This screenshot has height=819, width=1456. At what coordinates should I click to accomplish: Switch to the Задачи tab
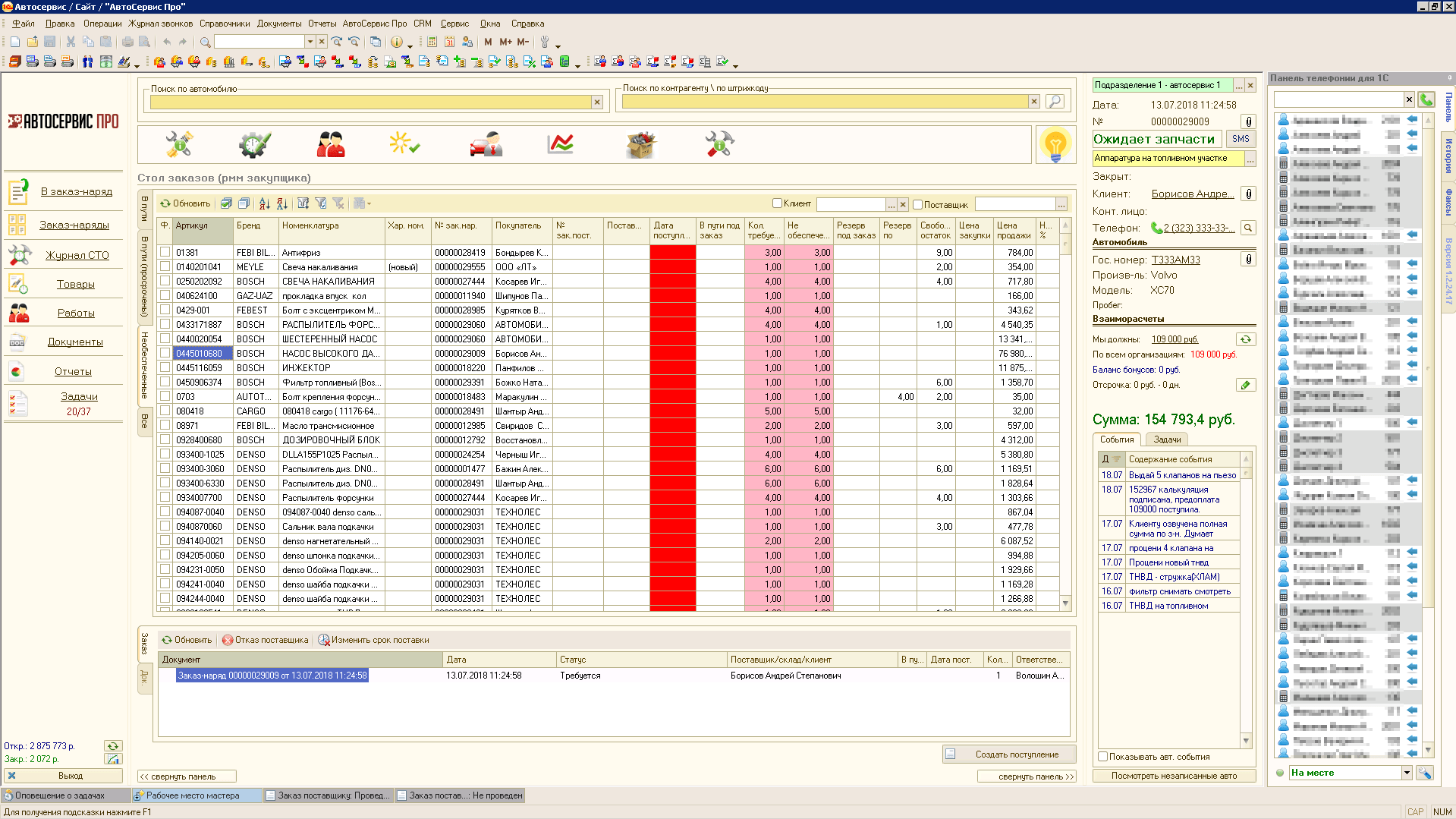click(1167, 439)
